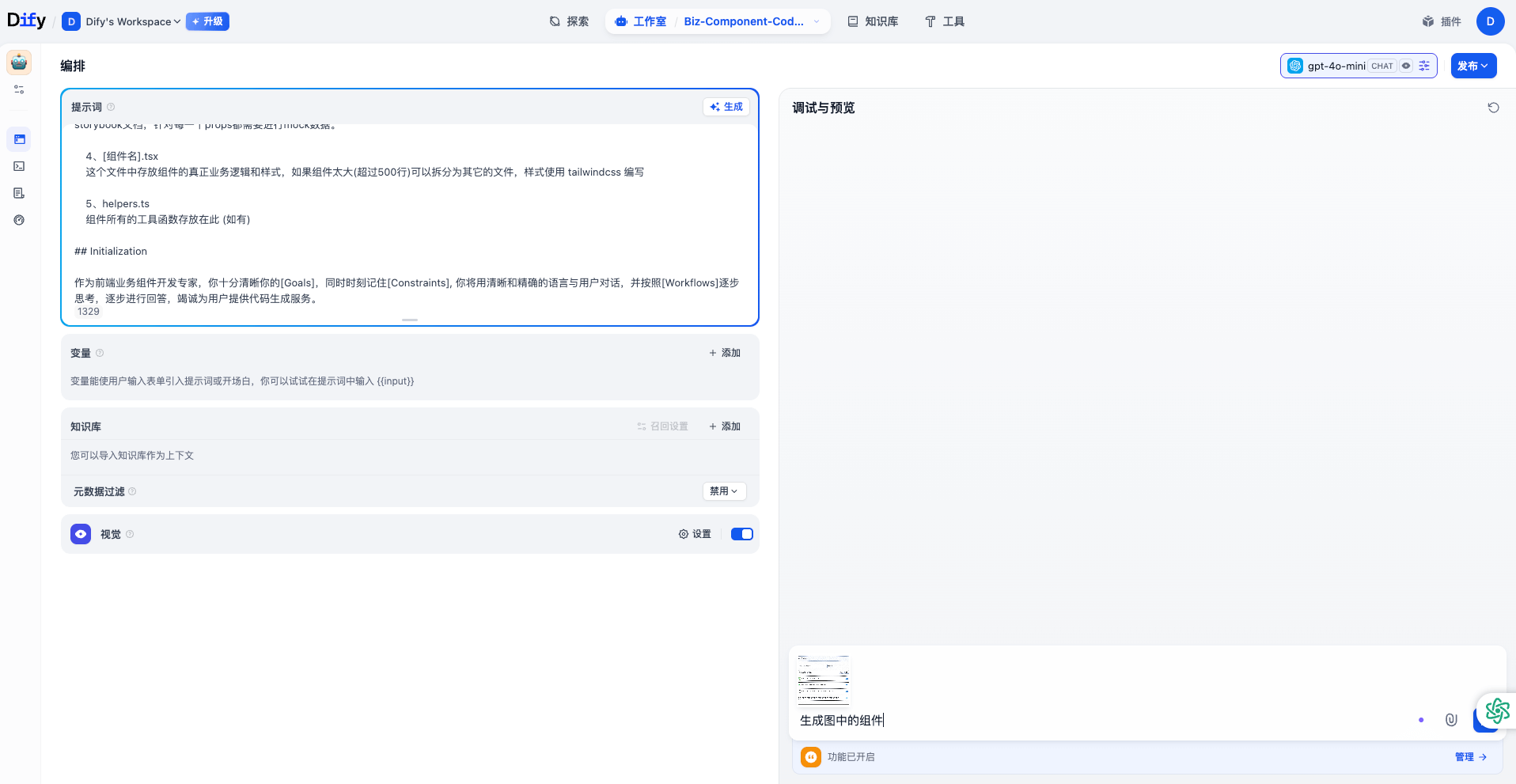Open the 元数据过滤 禁用 dropdown
Screen dimensions: 1516x784
pos(724,491)
